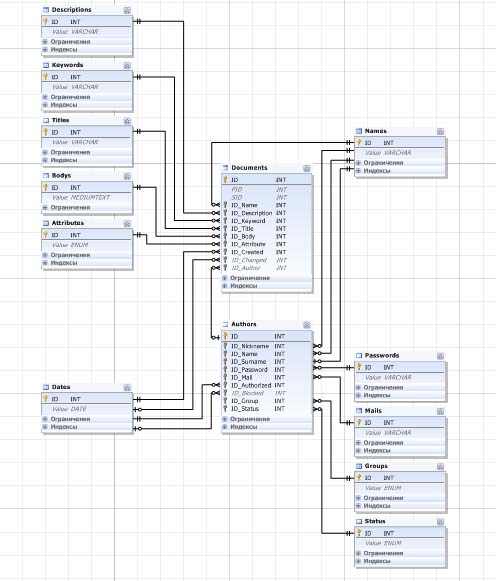Click the table icon beside Keywords title
Screen dimensions: 496x581
[46, 65]
